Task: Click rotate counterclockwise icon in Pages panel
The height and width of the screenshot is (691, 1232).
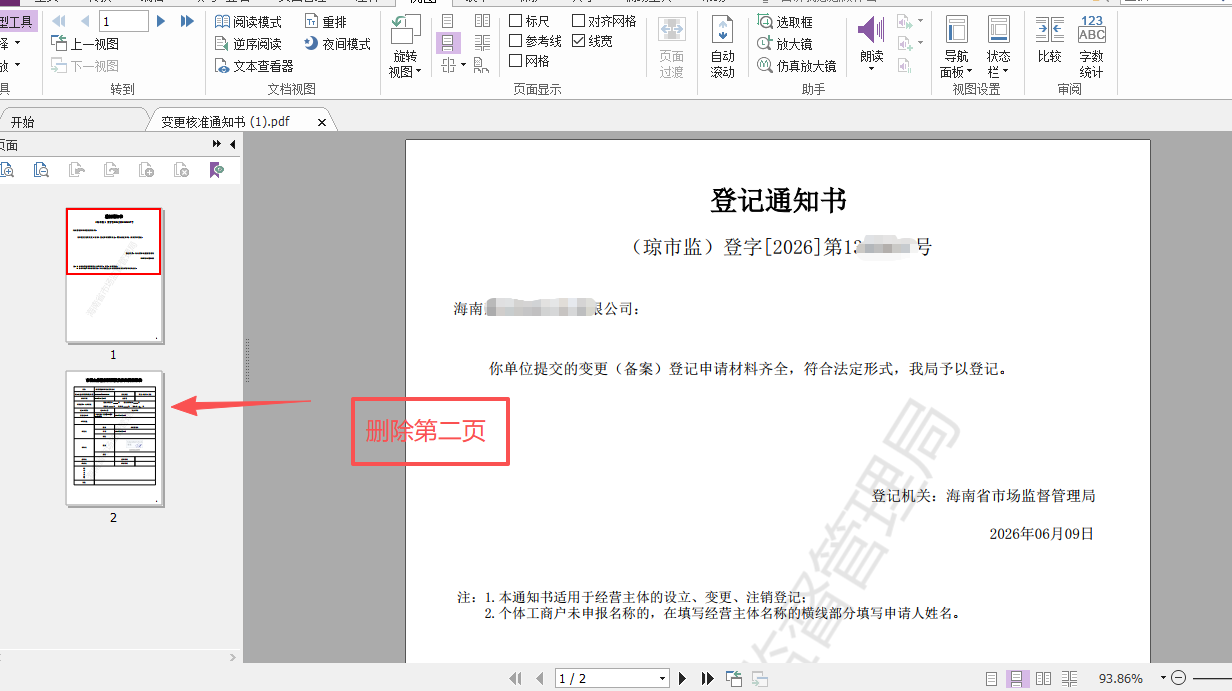Action: tap(76, 170)
